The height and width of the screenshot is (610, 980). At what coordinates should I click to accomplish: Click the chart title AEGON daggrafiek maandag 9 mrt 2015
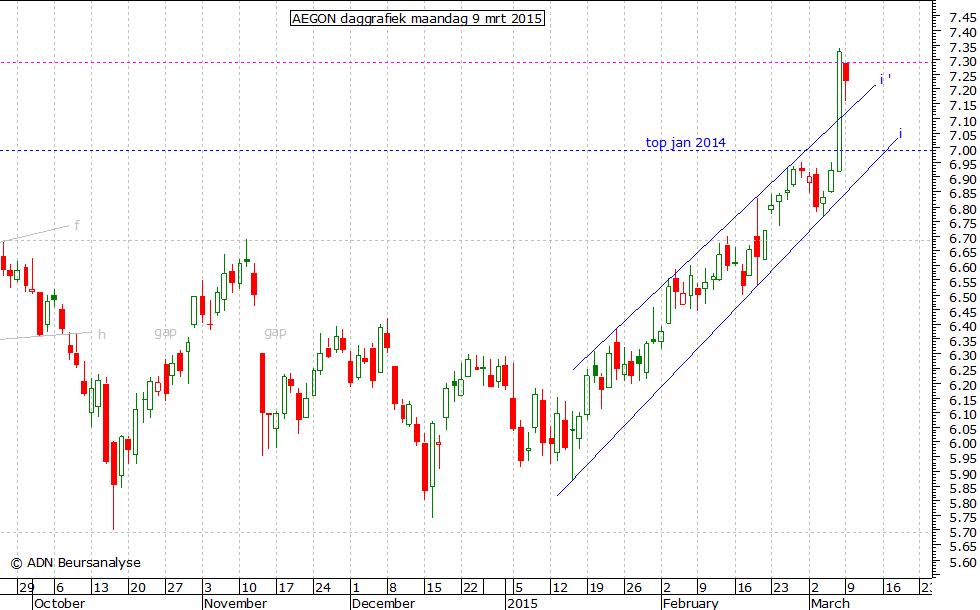click(x=418, y=18)
